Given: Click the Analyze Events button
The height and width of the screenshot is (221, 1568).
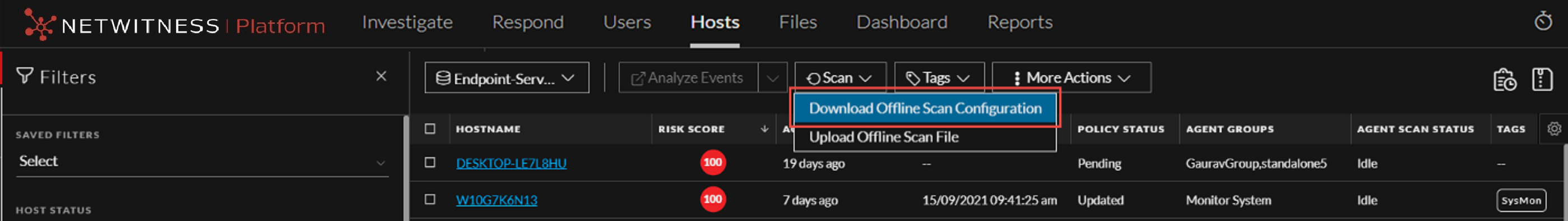Looking at the screenshot, I should (x=688, y=78).
